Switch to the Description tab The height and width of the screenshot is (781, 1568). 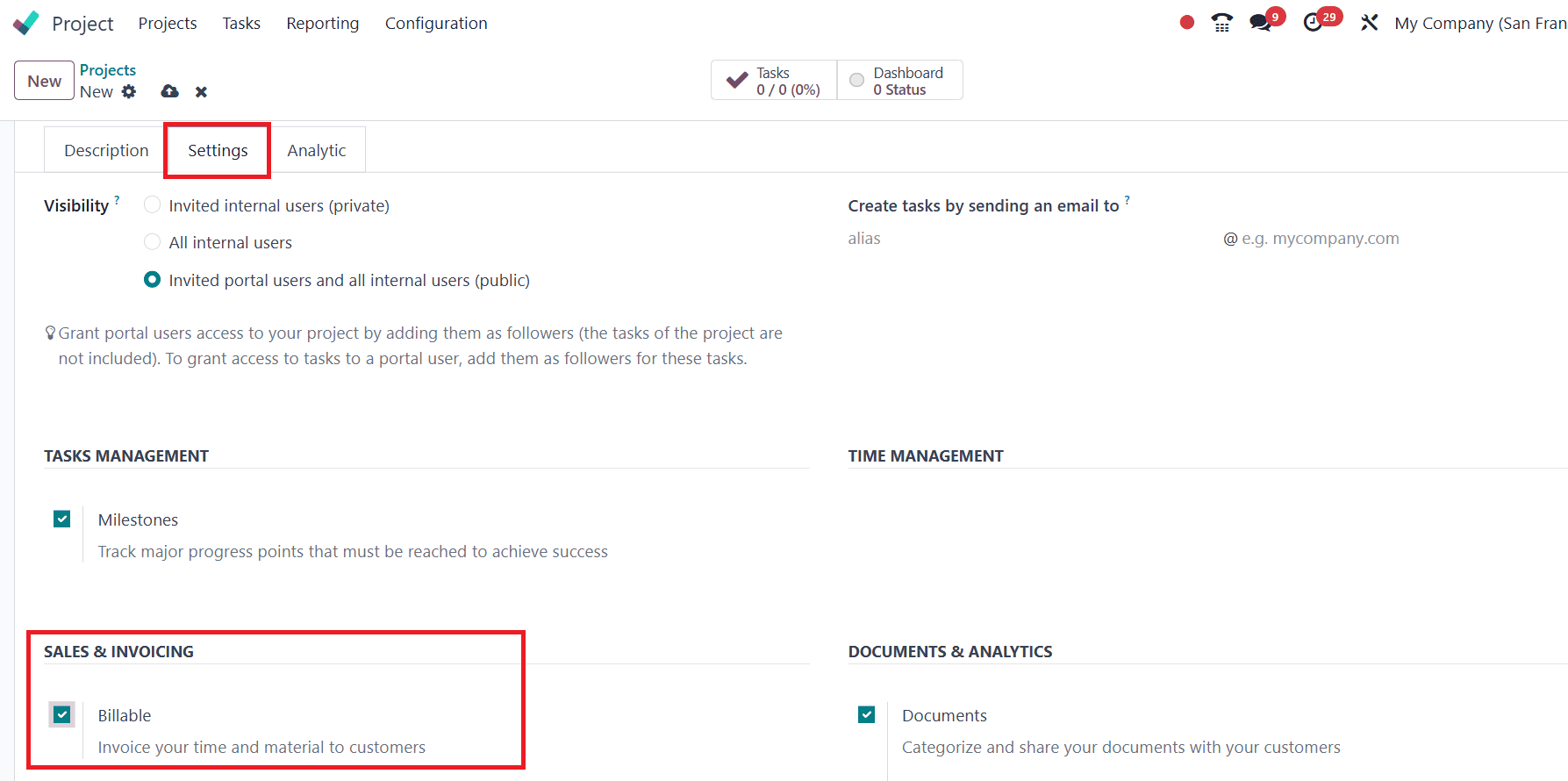coord(106,150)
